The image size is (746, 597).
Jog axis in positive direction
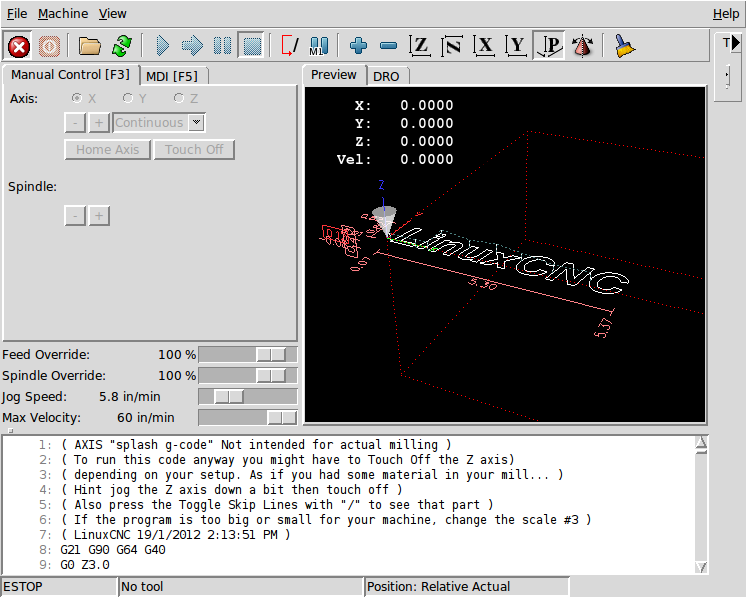99,123
